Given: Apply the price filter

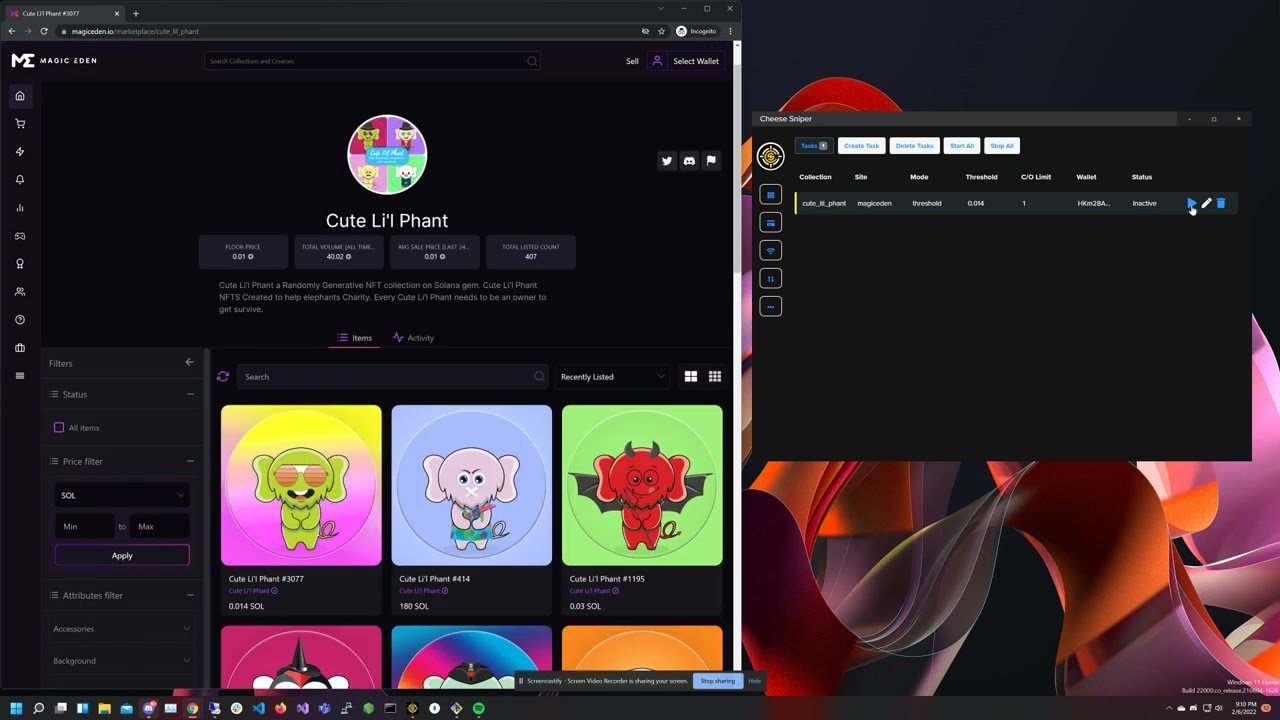Looking at the screenshot, I should click(x=122, y=555).
